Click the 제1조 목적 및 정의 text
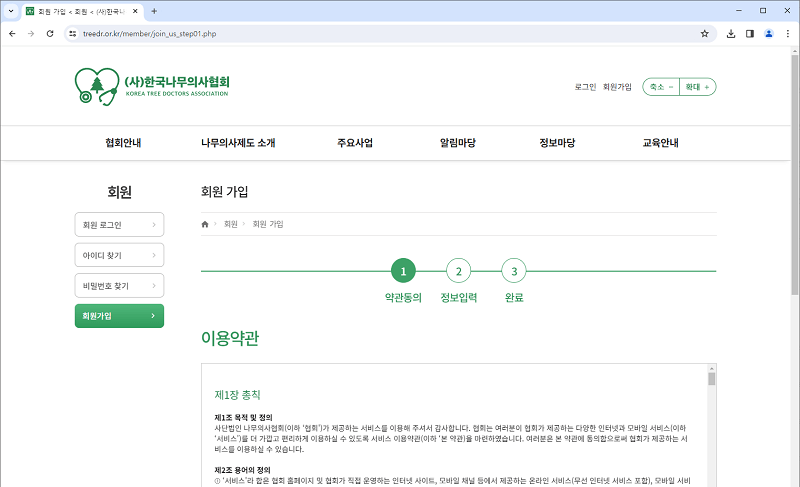The width and height of the screenshot is (800, 487). pos(243,417)
